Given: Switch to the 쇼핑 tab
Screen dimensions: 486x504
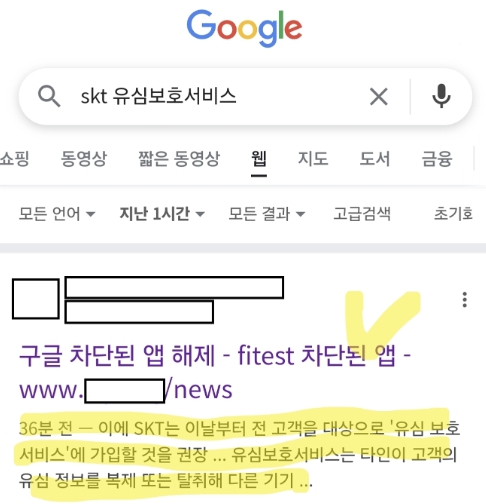Looking at the screenshot, I should click(15, 158).
